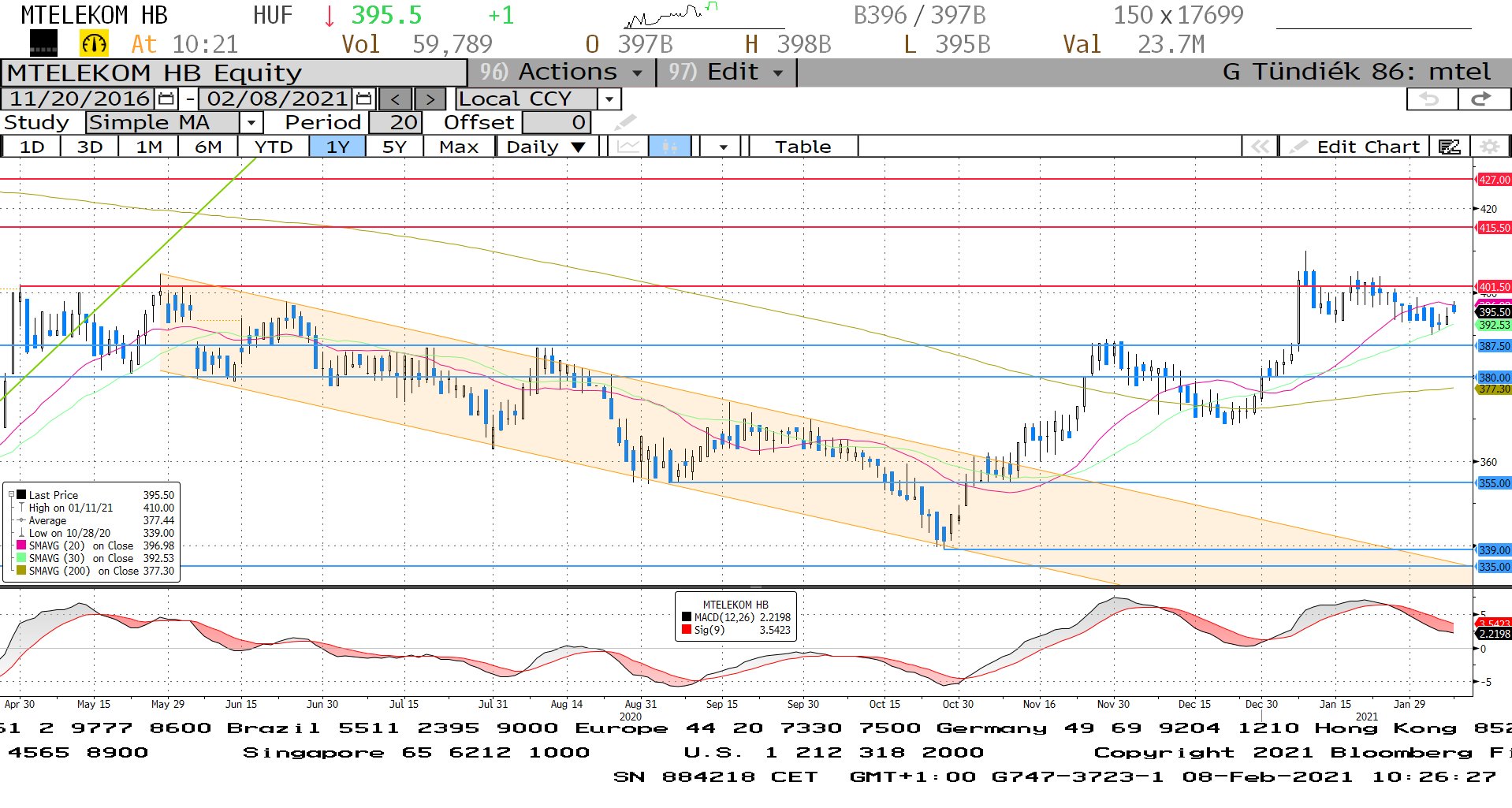Click the SMAVG (200) olive legend swatch

[21, 571]
